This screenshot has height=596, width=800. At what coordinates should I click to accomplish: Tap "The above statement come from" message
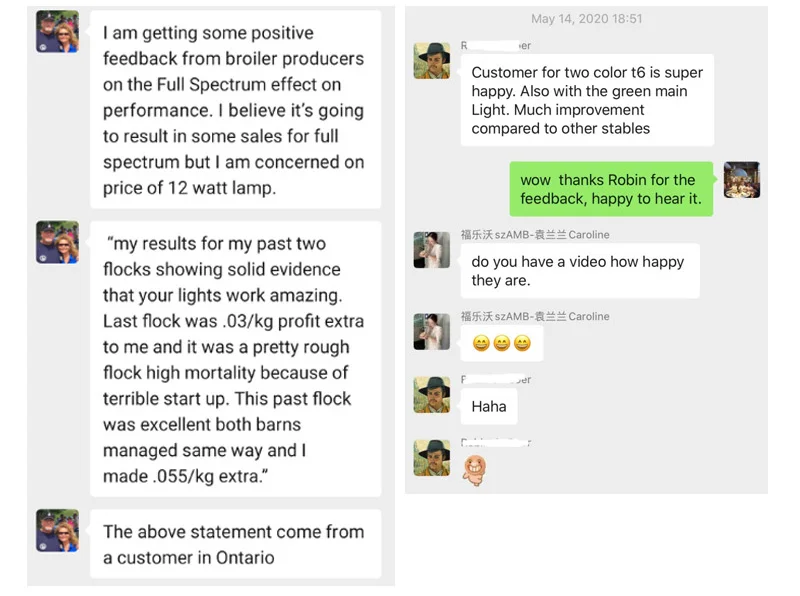click(x=234, y=544)
